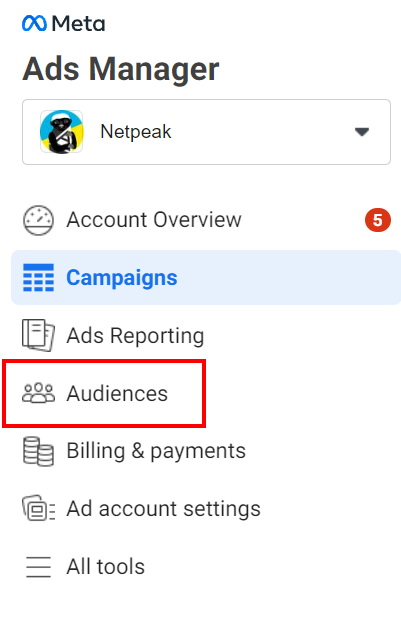Expand the Netpeak account dropdown arrow
Screen dimensions: 401x644
(x=362, y=132)
